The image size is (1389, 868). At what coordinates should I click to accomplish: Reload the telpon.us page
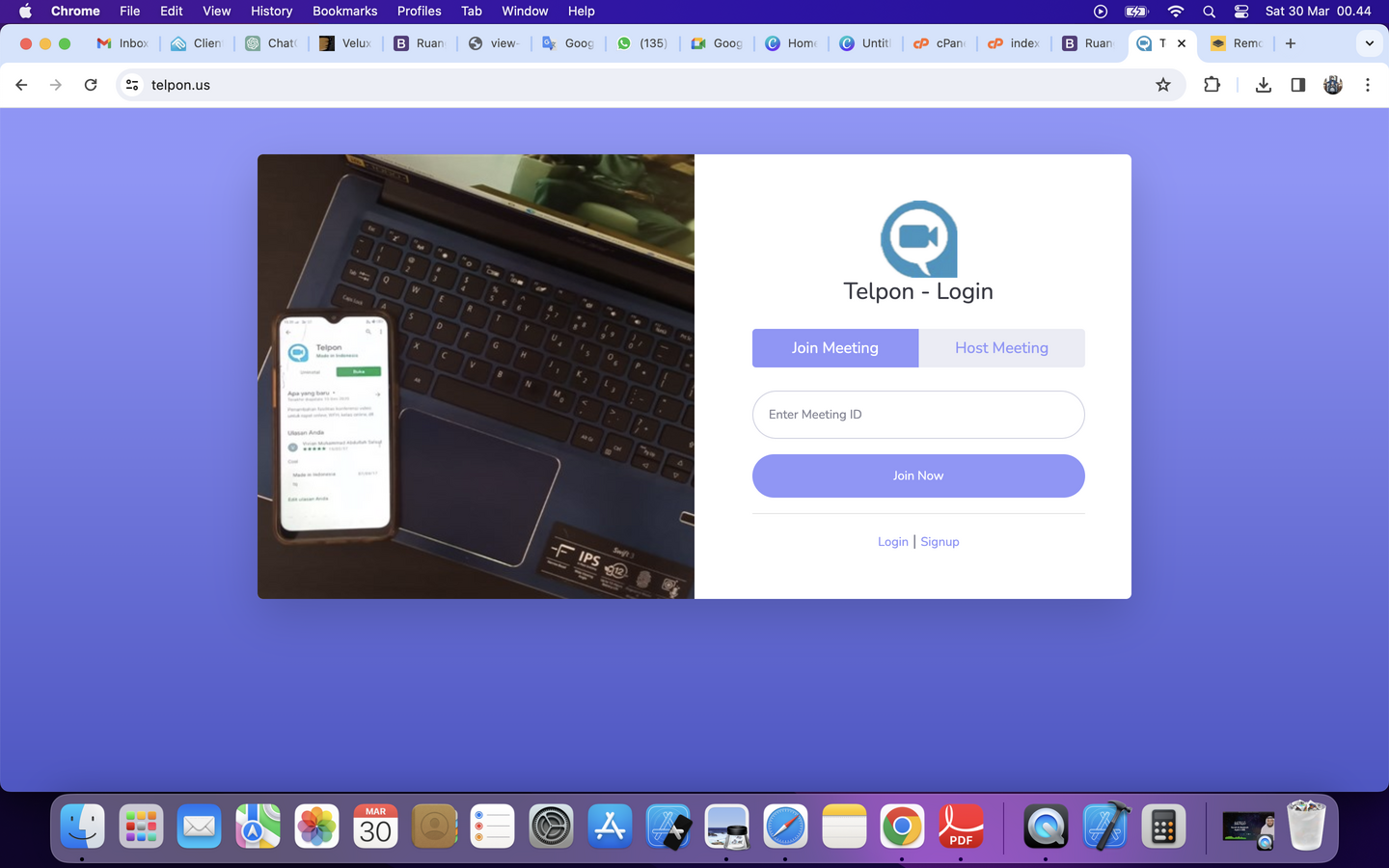coord(91,85)
